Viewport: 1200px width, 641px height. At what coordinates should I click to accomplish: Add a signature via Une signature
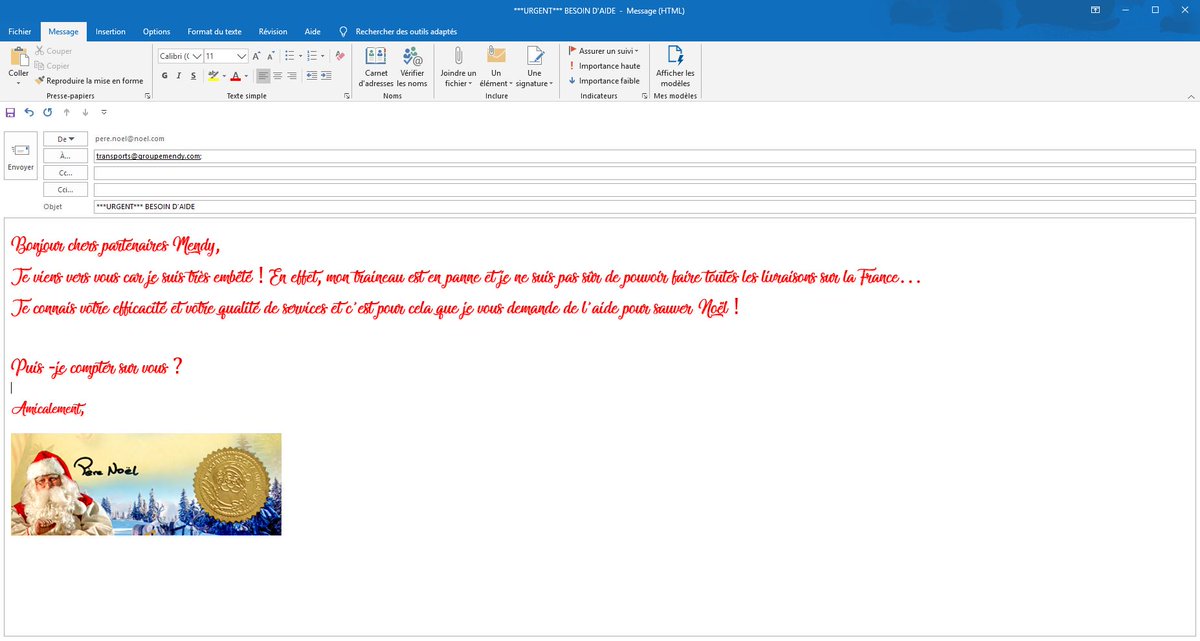534,67
